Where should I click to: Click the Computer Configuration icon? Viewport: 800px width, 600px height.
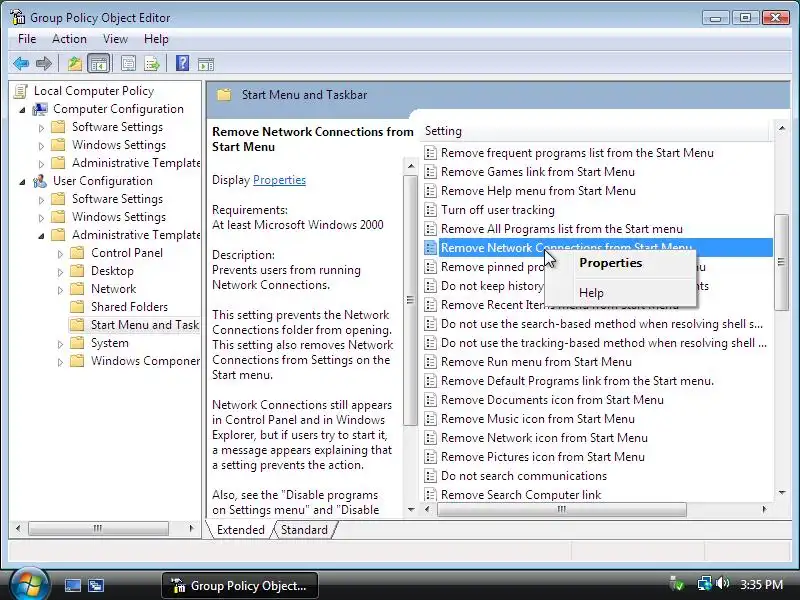click(x=40, y=109)
